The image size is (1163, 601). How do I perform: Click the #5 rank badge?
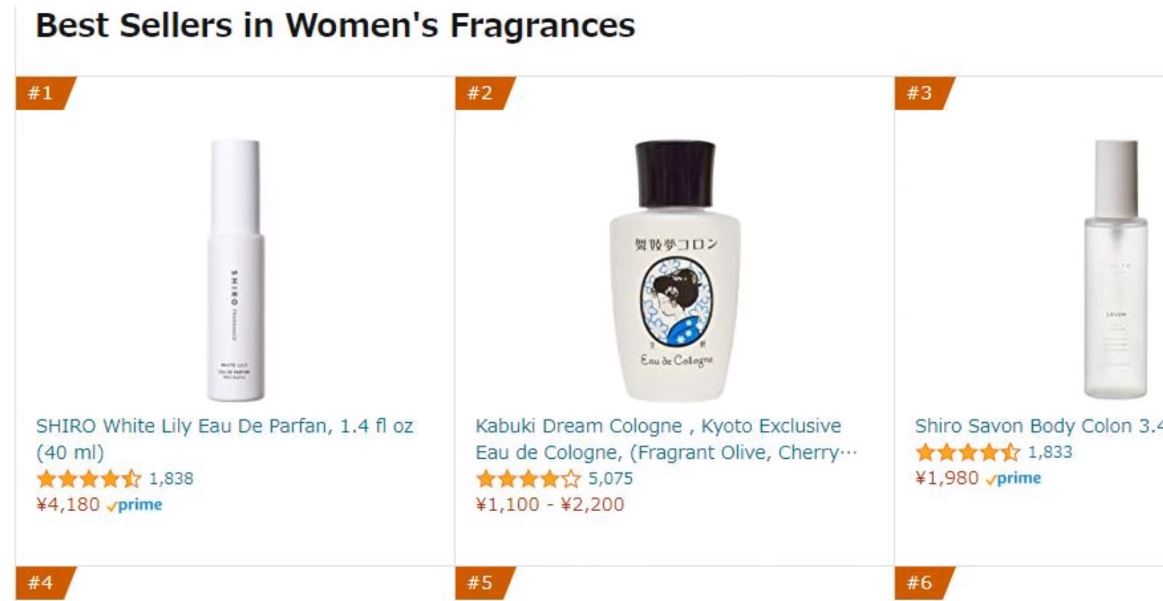tap(481, 582)
